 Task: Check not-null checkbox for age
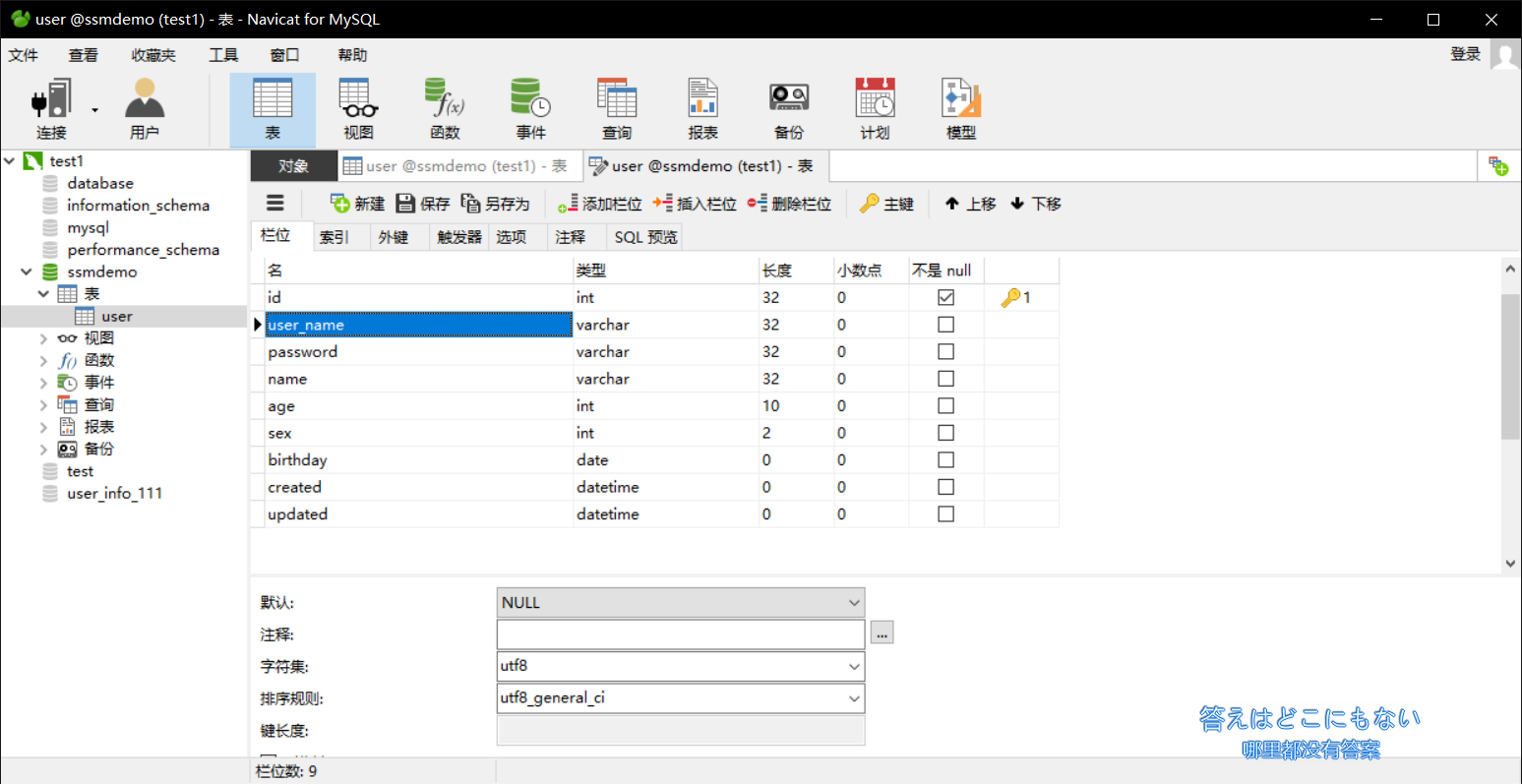pos(945,405)
